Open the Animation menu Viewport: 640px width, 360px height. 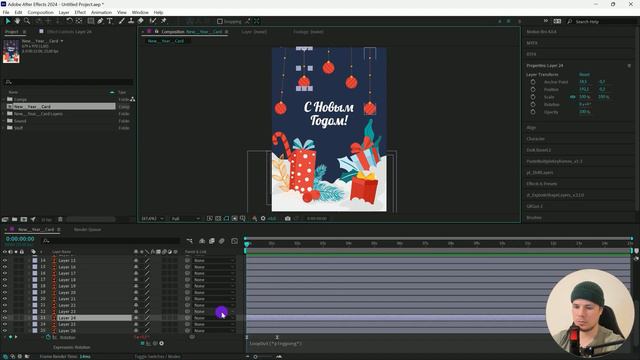pyautogui.click(x=101, y=12)
